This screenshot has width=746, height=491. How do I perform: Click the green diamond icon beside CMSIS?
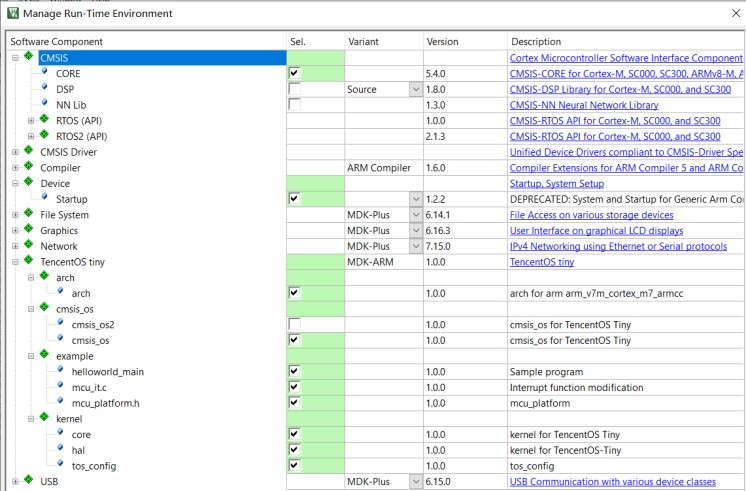tap(29, 56)
